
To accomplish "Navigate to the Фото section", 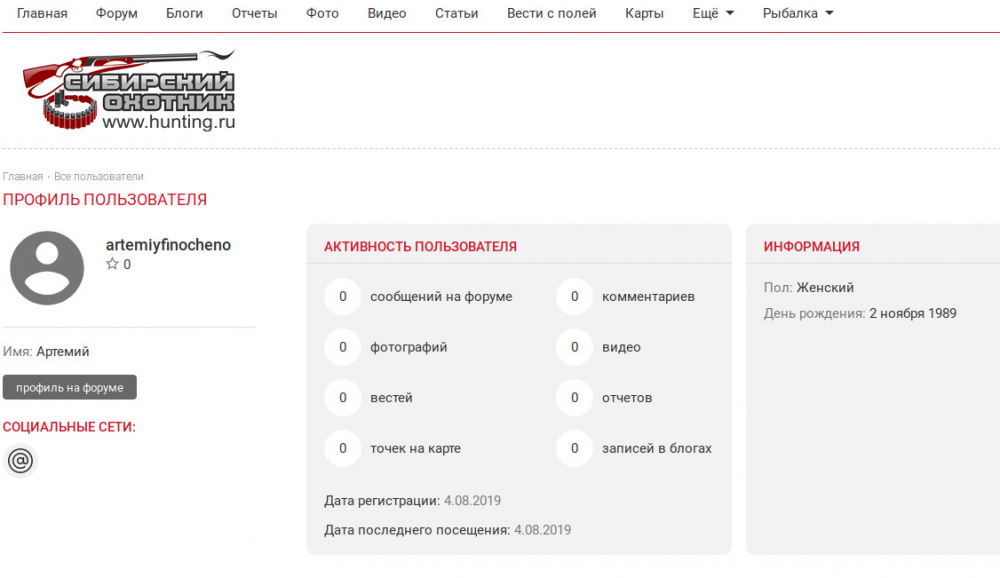I will pos(322,14).
